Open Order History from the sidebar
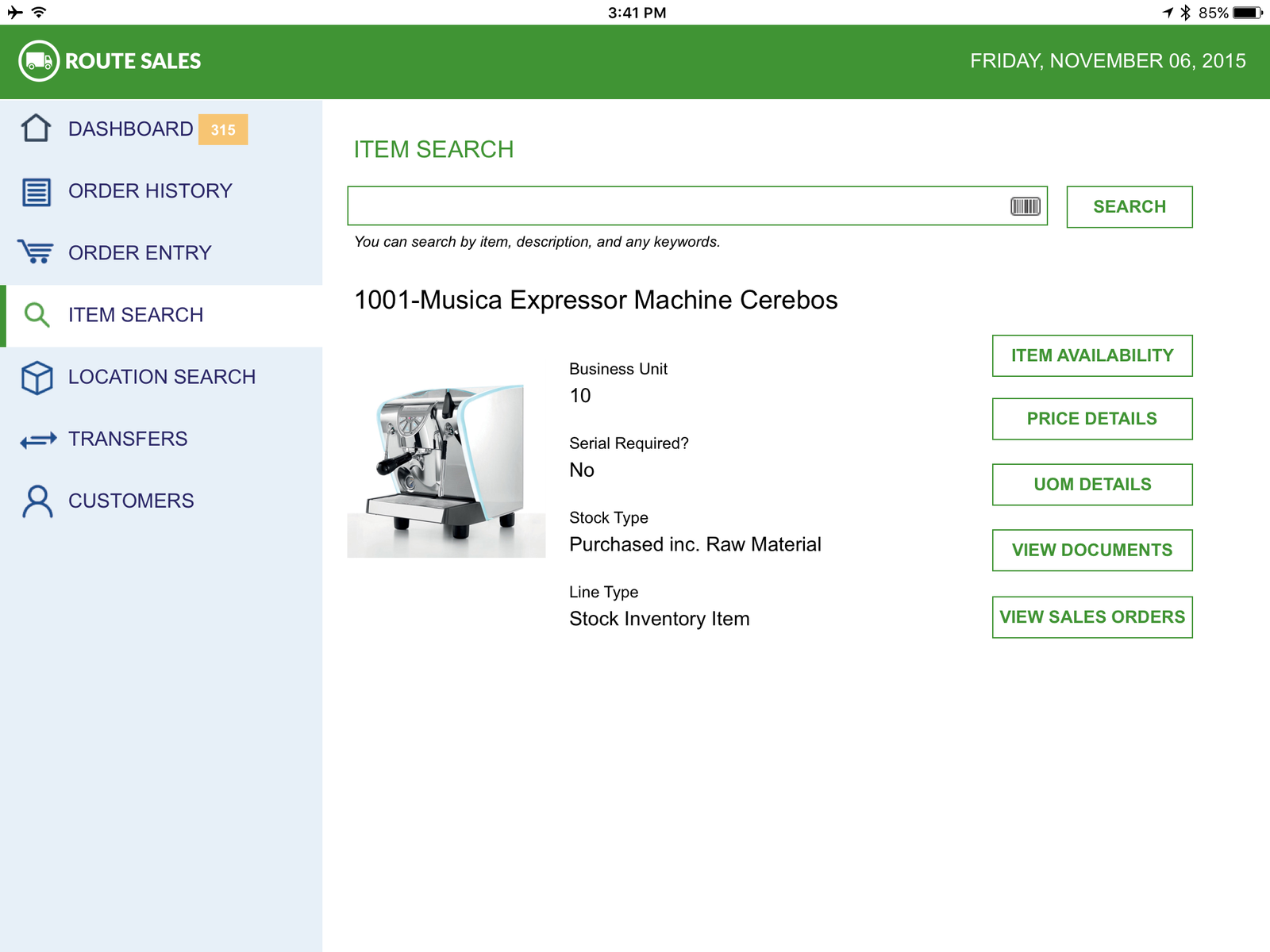This screenshot has height=952, width=1270. (x=161, y=191)
